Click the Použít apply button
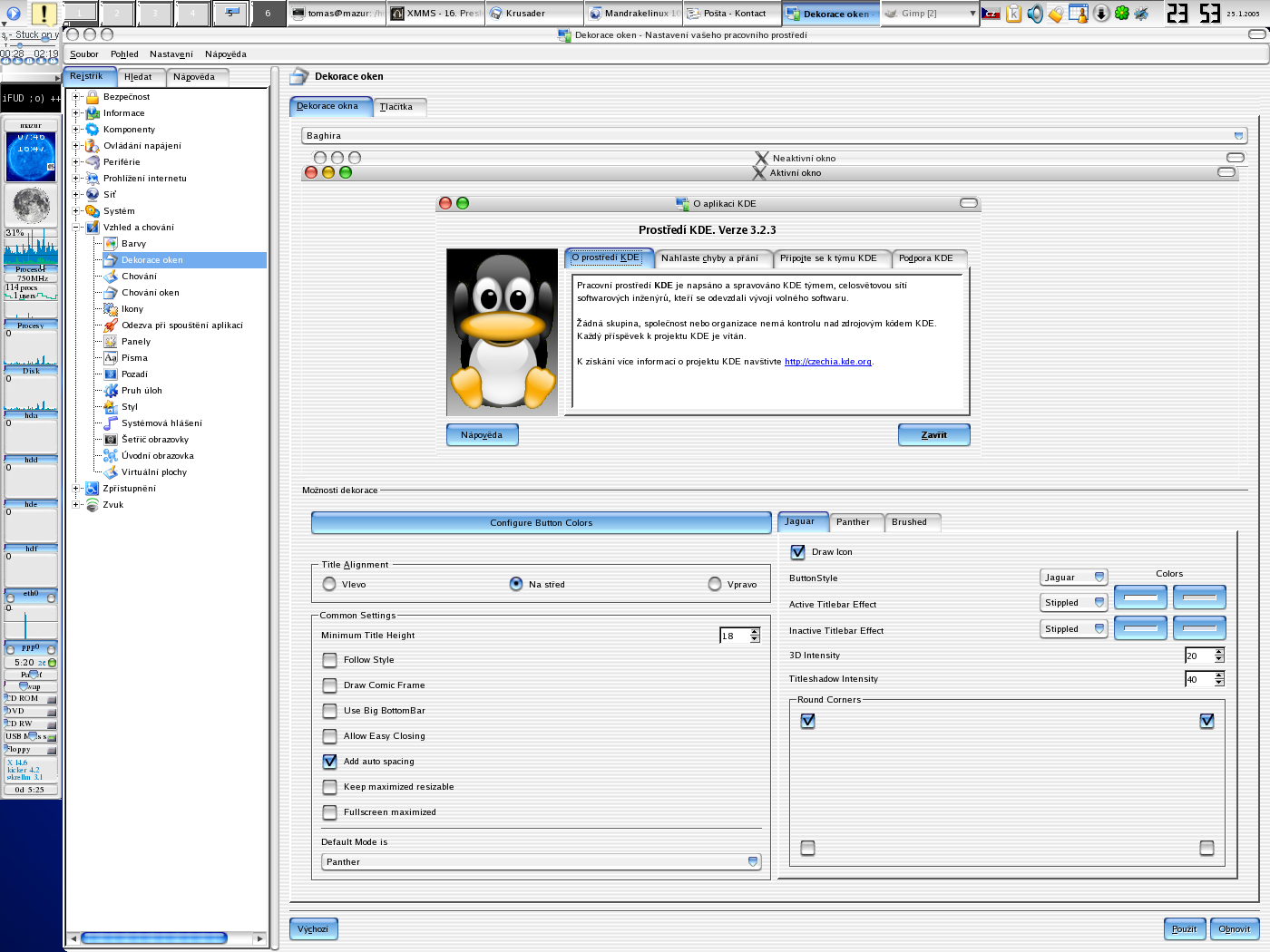1270x952 pixels. (1185, 929)
